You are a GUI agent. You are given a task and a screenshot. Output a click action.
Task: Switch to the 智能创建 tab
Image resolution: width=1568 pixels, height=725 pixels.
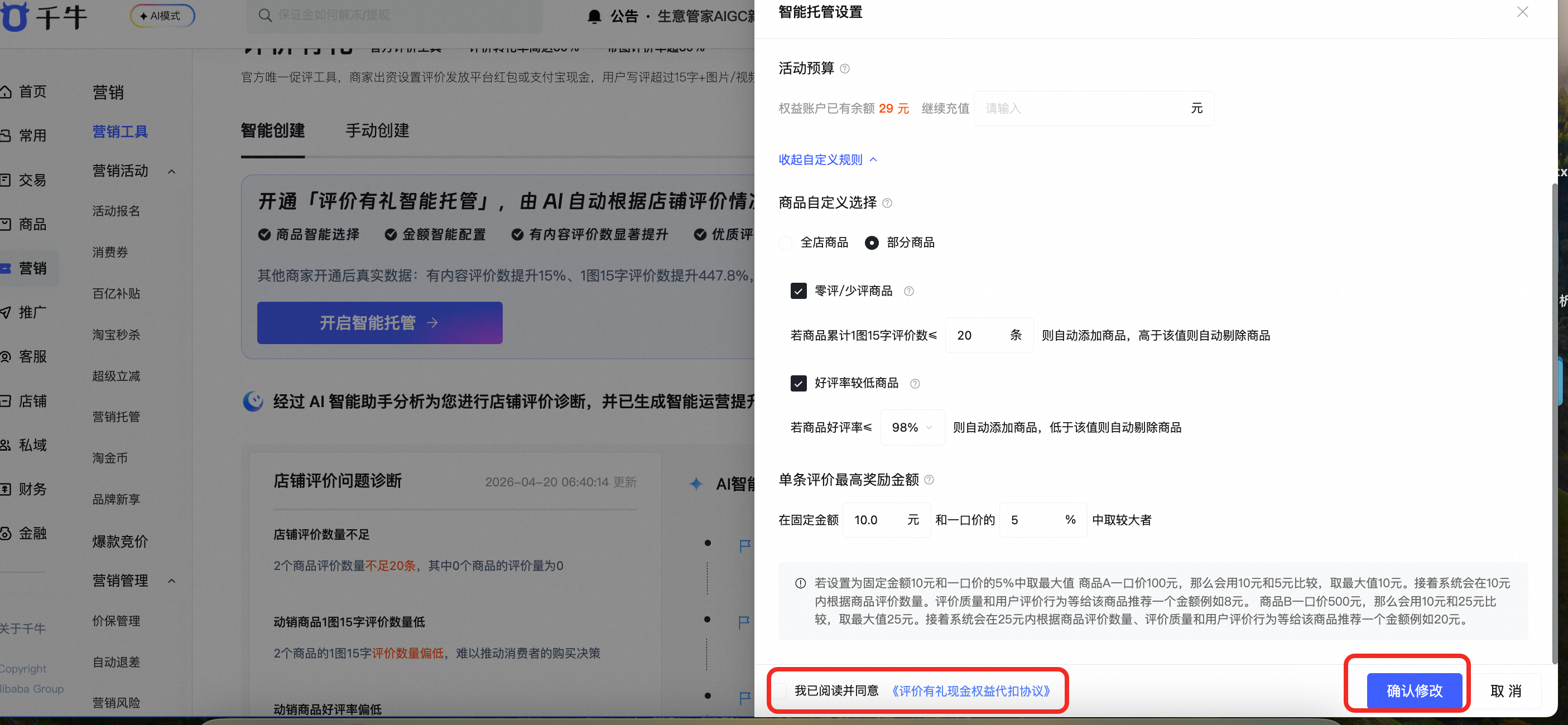273,130
